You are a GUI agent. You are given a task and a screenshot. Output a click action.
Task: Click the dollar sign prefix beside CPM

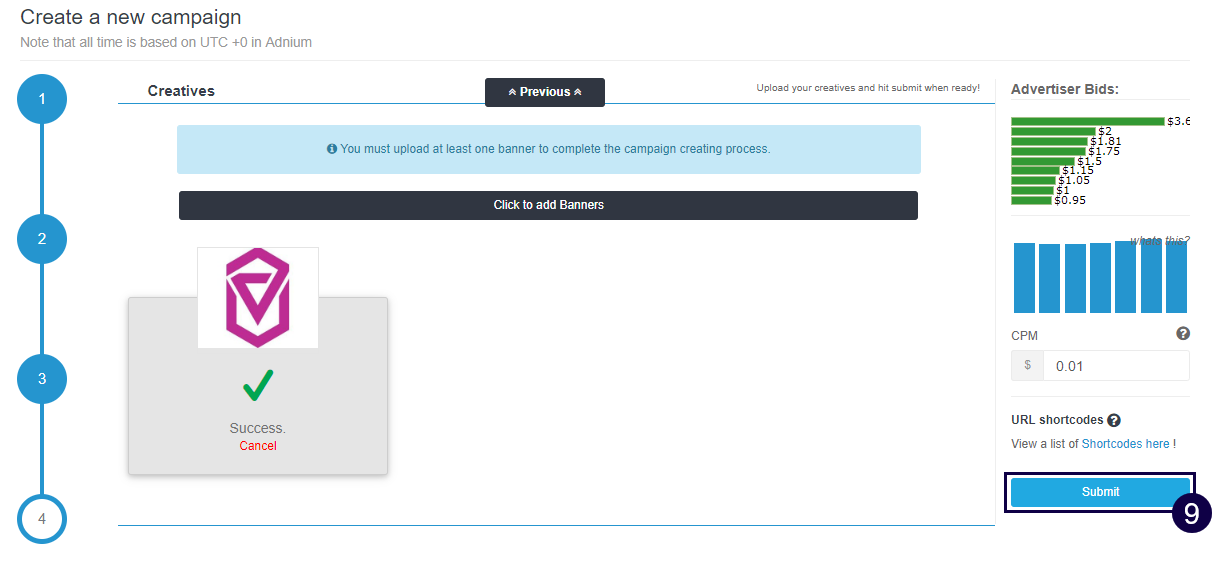click(x=1027, y=366)
